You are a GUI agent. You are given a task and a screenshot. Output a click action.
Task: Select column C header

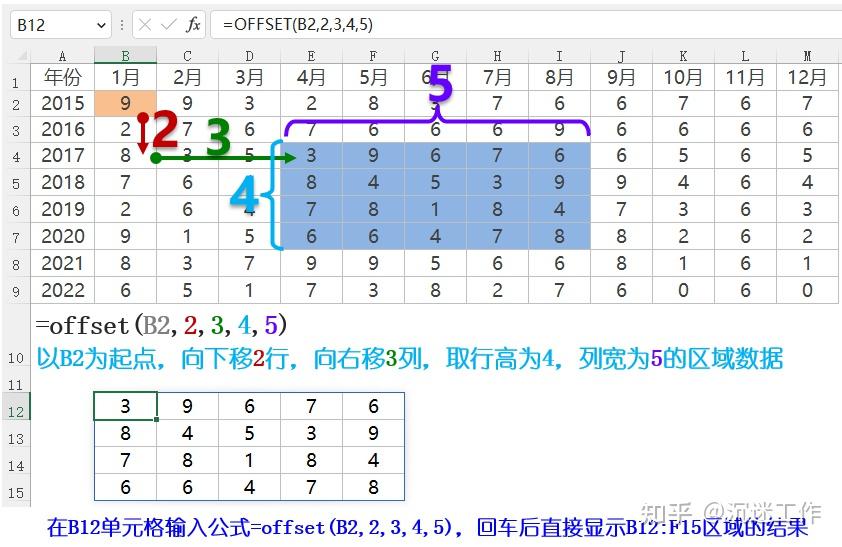coord(187,56)
